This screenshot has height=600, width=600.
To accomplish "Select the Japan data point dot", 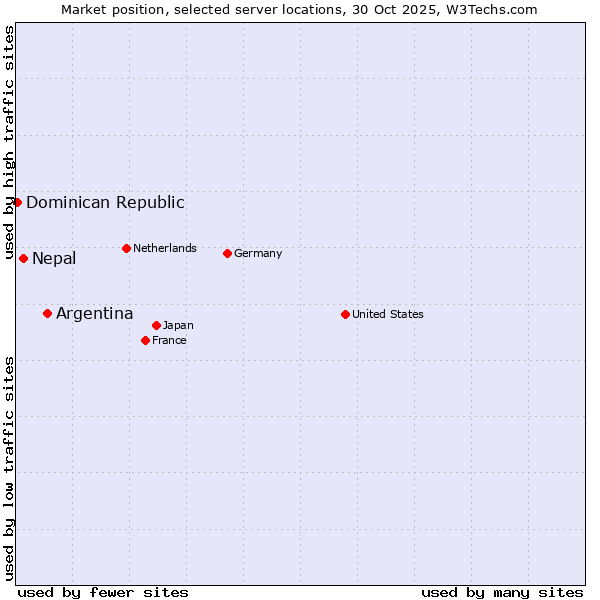I will pyautogui.click(x=156, y=325).
